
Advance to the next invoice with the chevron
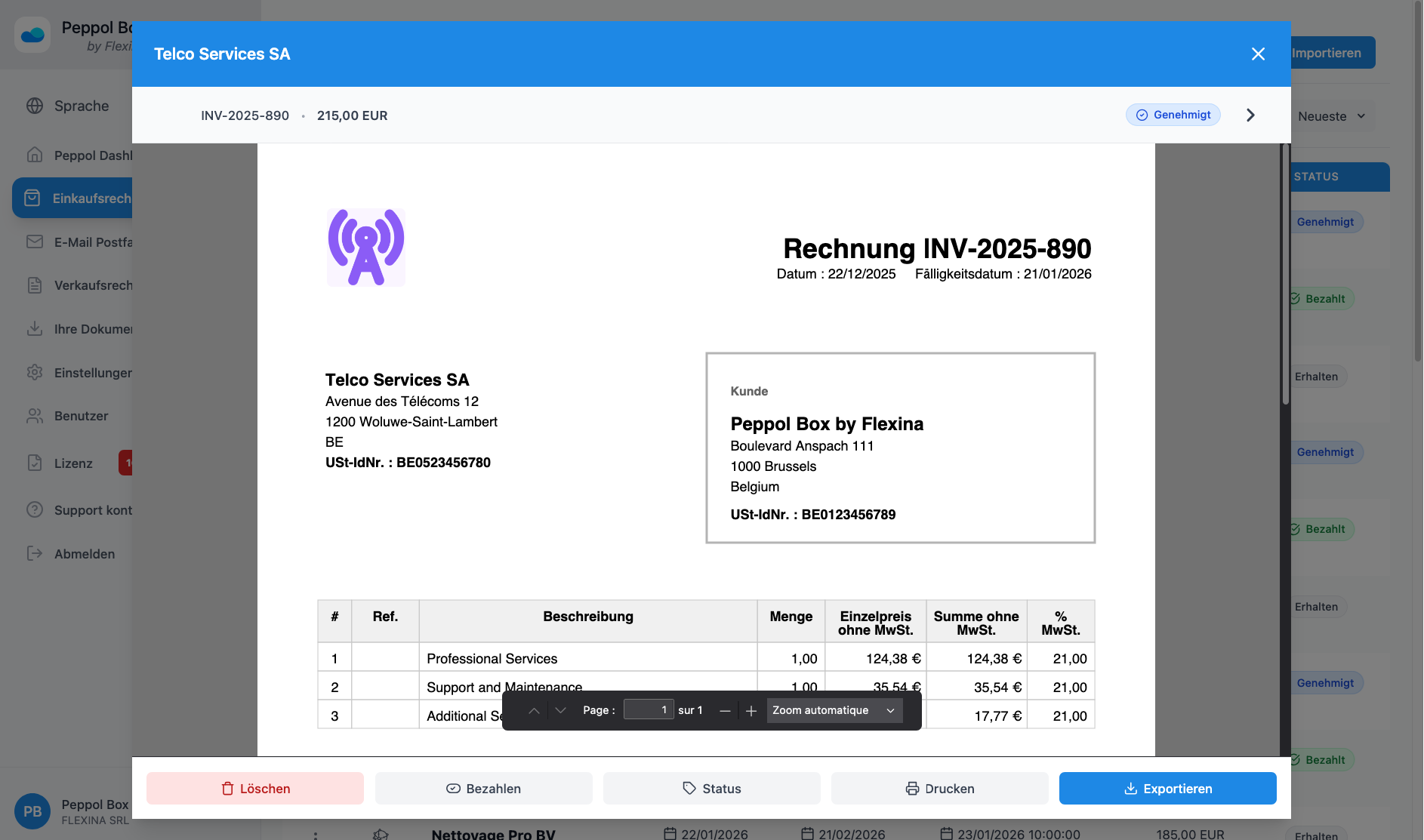[x=1250, y=115]
